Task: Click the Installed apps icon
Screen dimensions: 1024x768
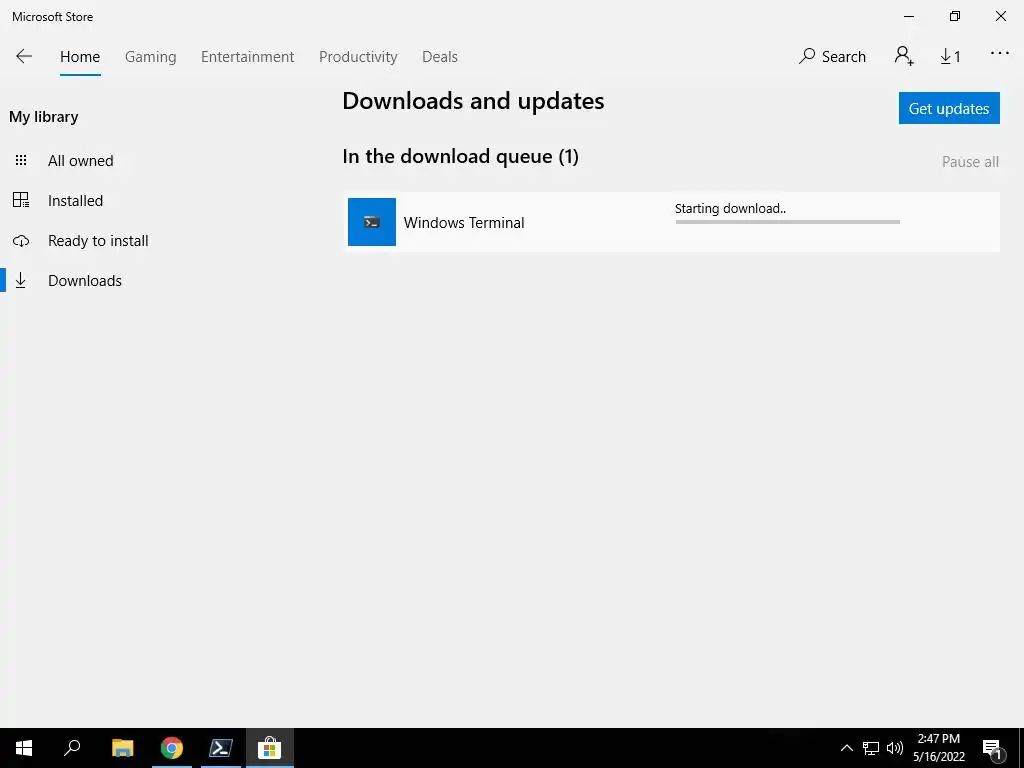Action: [21, 200]
